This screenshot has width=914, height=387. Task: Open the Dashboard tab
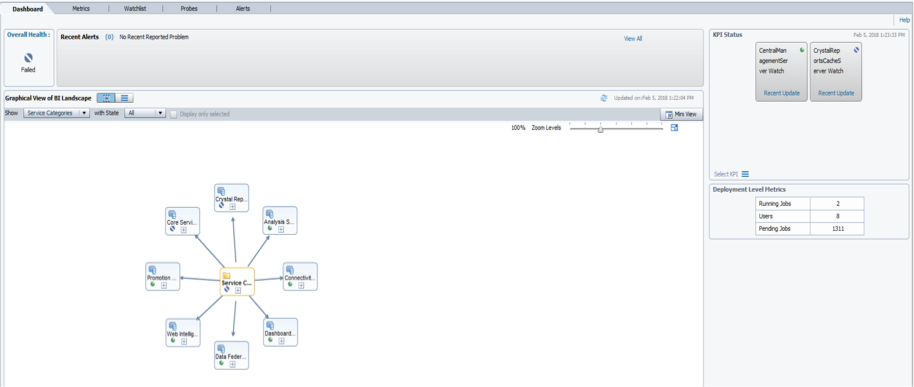pos(27,9)
